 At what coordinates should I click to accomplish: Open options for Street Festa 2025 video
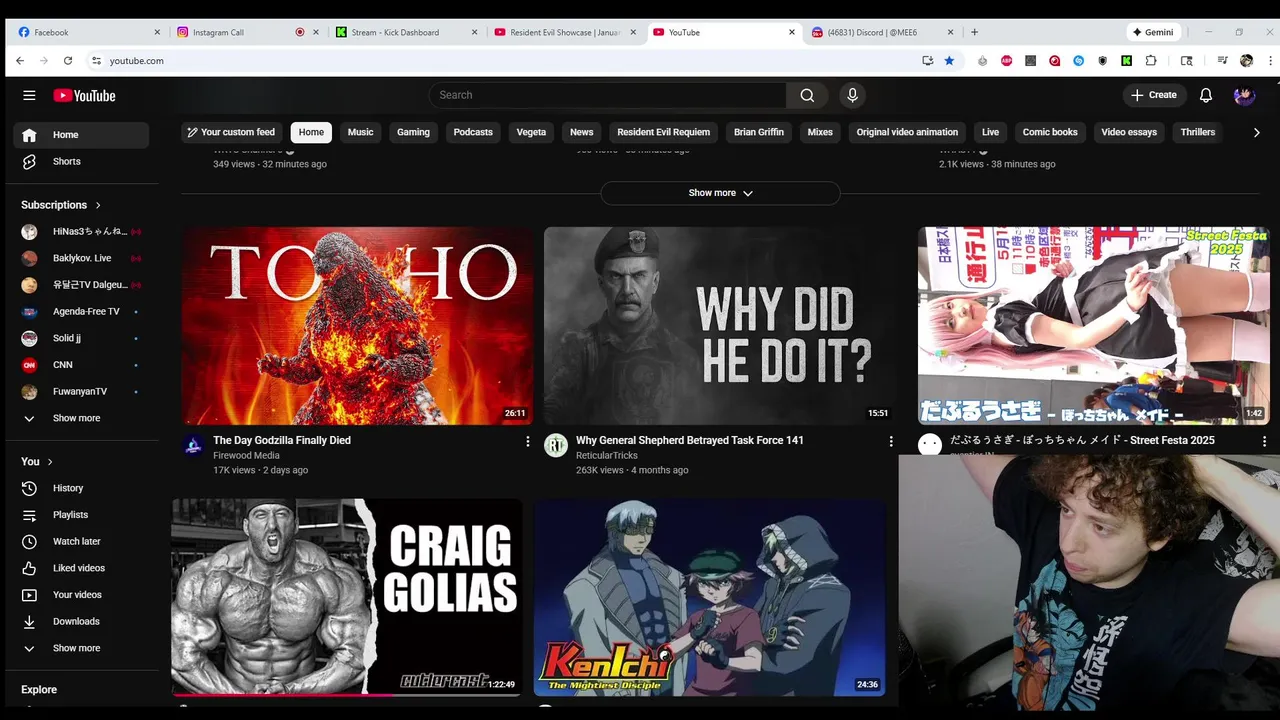tap(1264, 441)
